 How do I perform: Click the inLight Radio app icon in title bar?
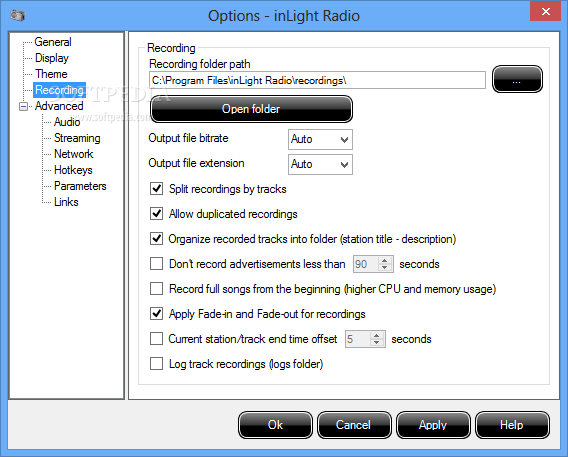click(17, 16)
